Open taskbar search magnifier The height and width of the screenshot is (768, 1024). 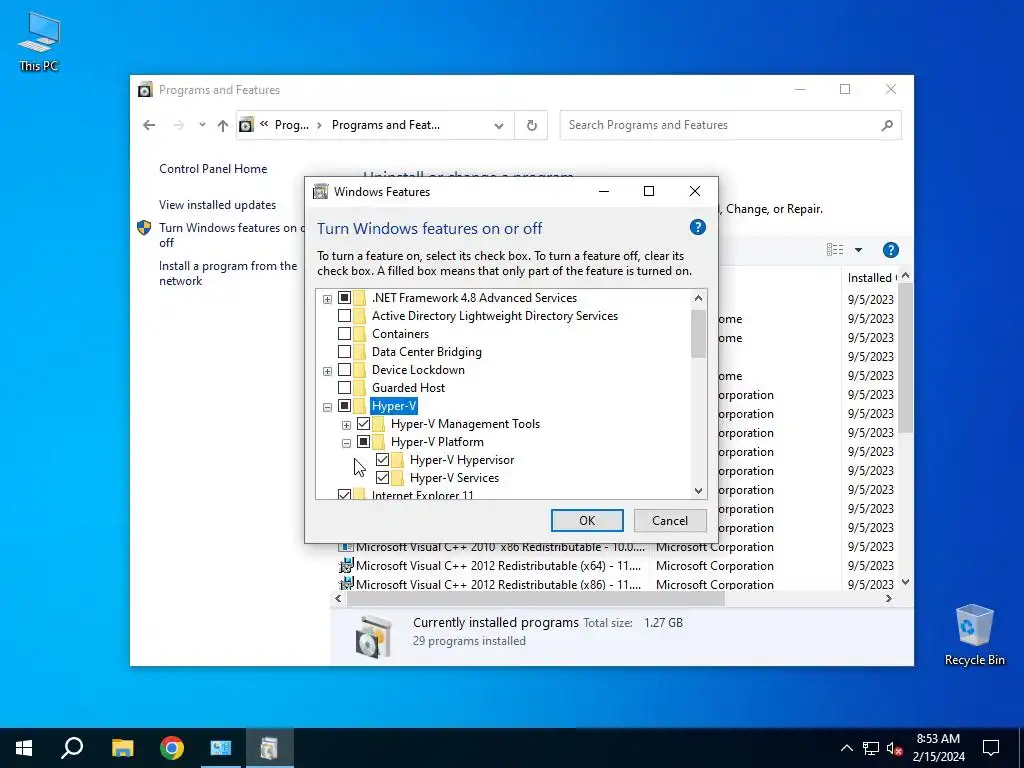(x=72, y=748)
